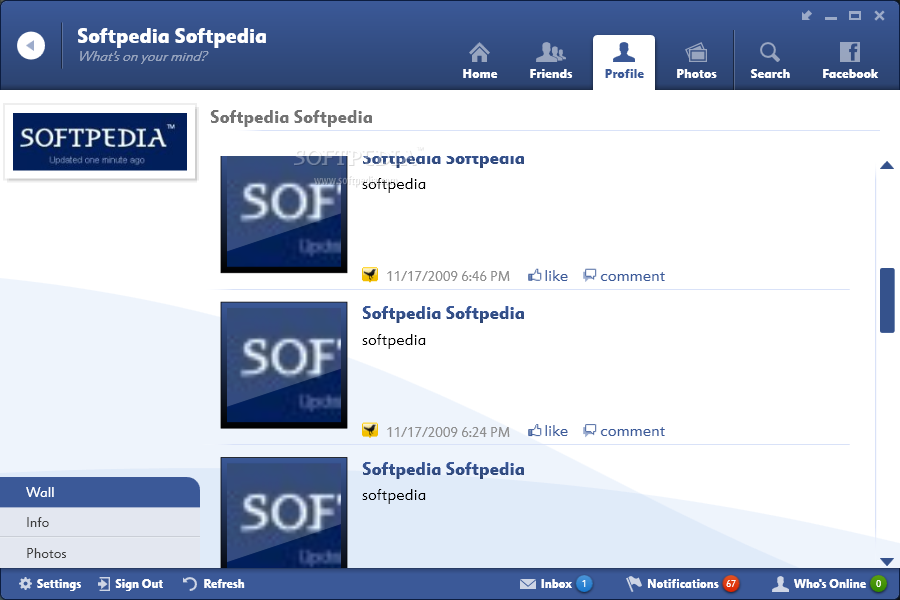Comment on the 6:24 PM post
Viewport: 900px width, 600px height.
click(624, 431)
